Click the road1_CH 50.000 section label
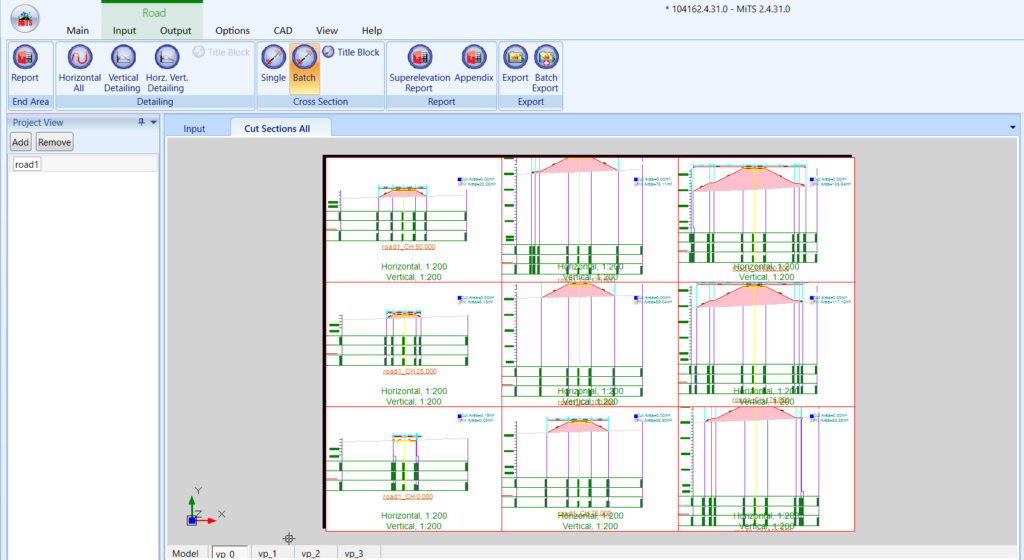1024x560 pixels. pyautogui.click(x=409, y=247)
